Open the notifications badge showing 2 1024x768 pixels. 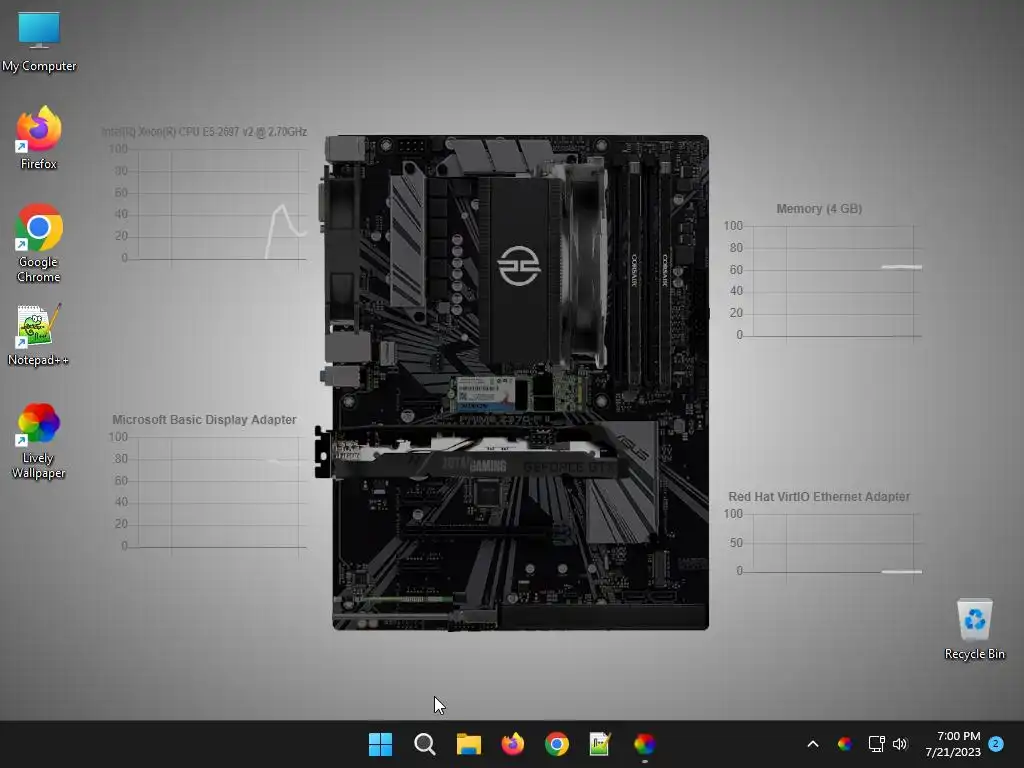coord(995,744)
